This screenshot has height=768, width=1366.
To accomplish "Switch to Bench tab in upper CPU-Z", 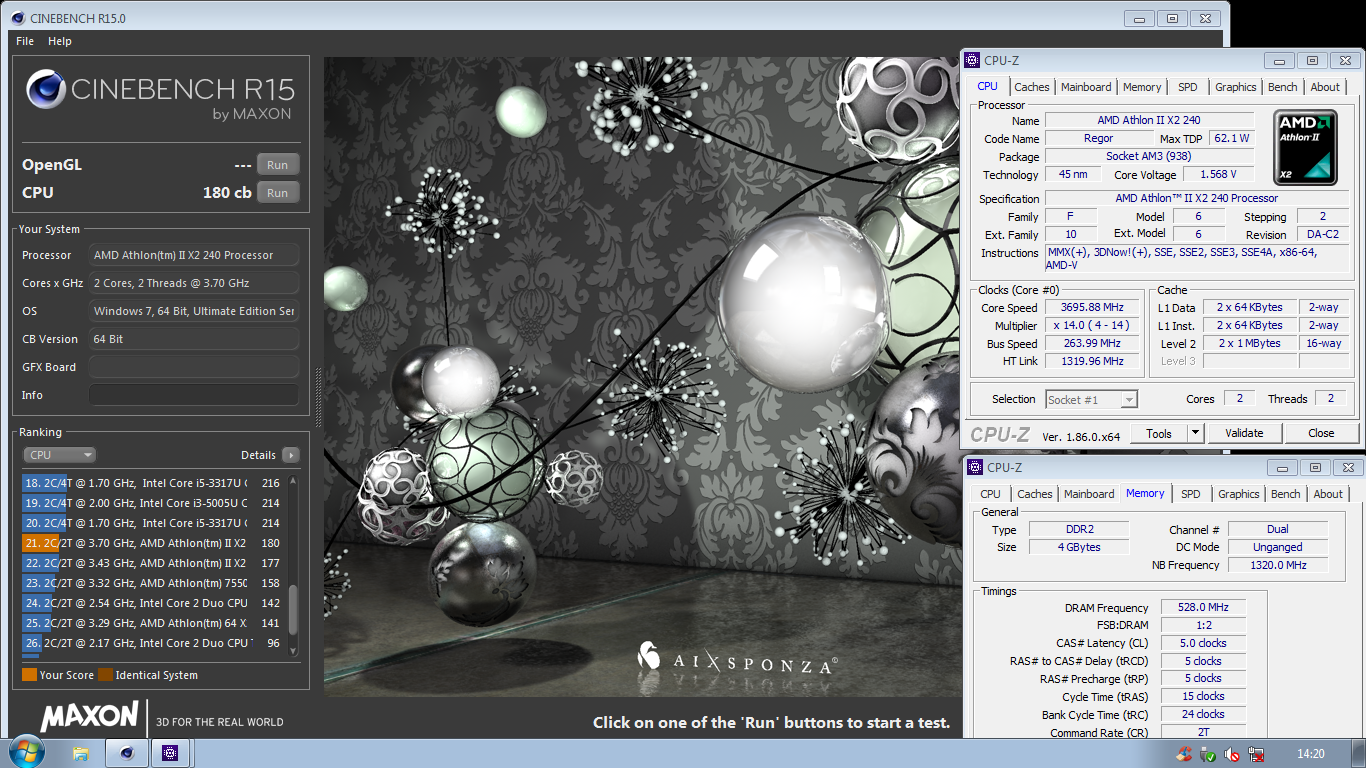I will tap(1283, 87).
